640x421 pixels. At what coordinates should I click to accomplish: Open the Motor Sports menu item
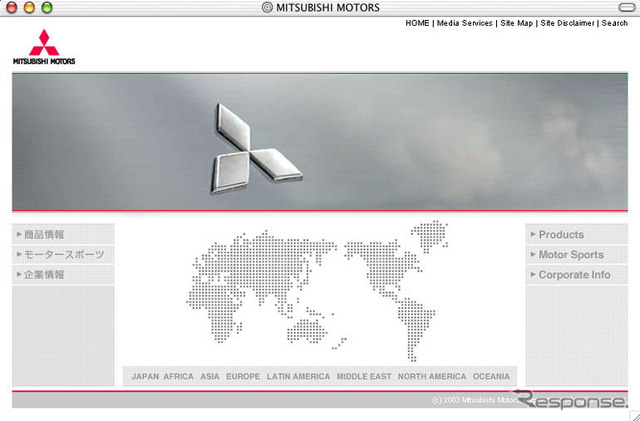coord(576,254)
